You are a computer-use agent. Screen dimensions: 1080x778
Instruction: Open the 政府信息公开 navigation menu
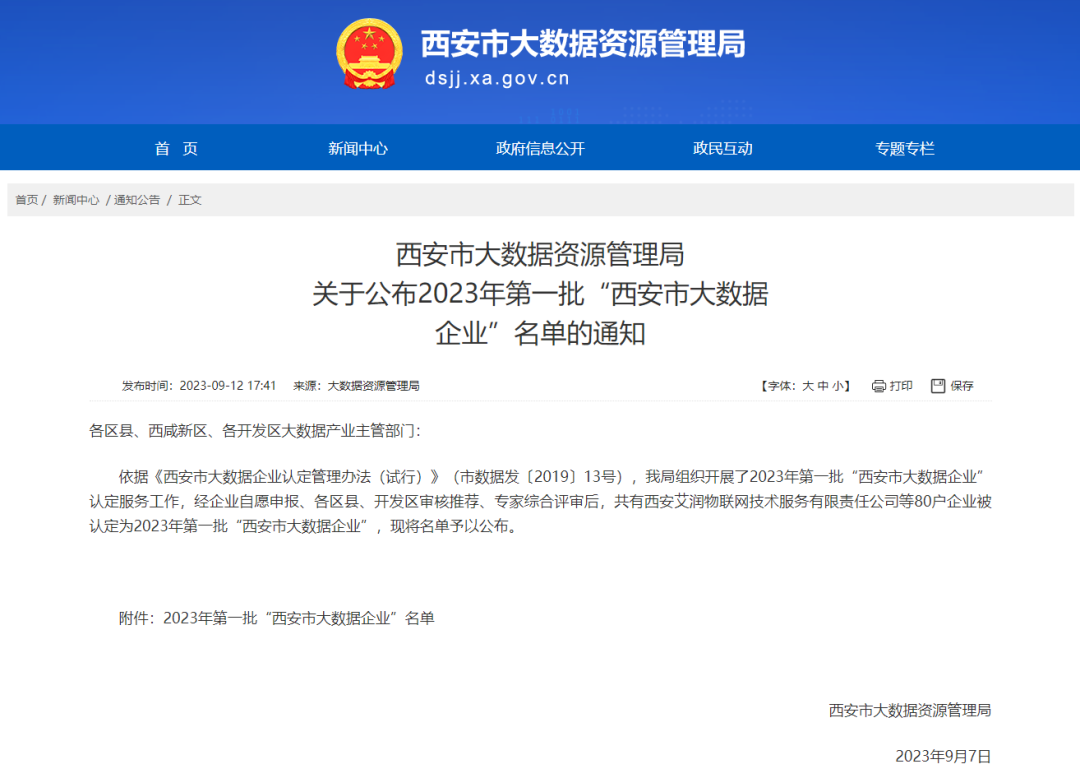pyautogui.click(x=540, y=148)
